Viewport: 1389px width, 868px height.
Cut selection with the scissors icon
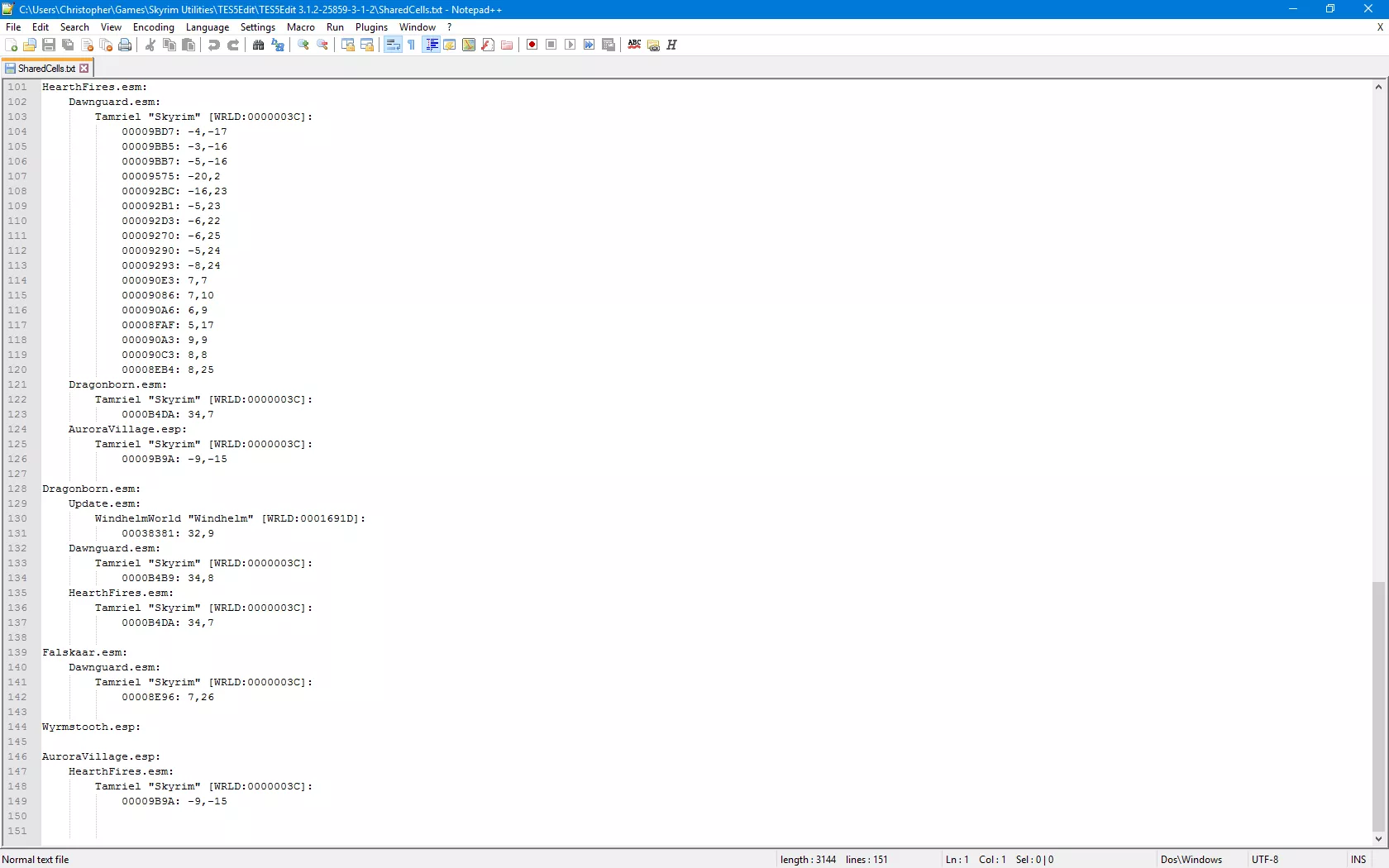tap(150, 45)
